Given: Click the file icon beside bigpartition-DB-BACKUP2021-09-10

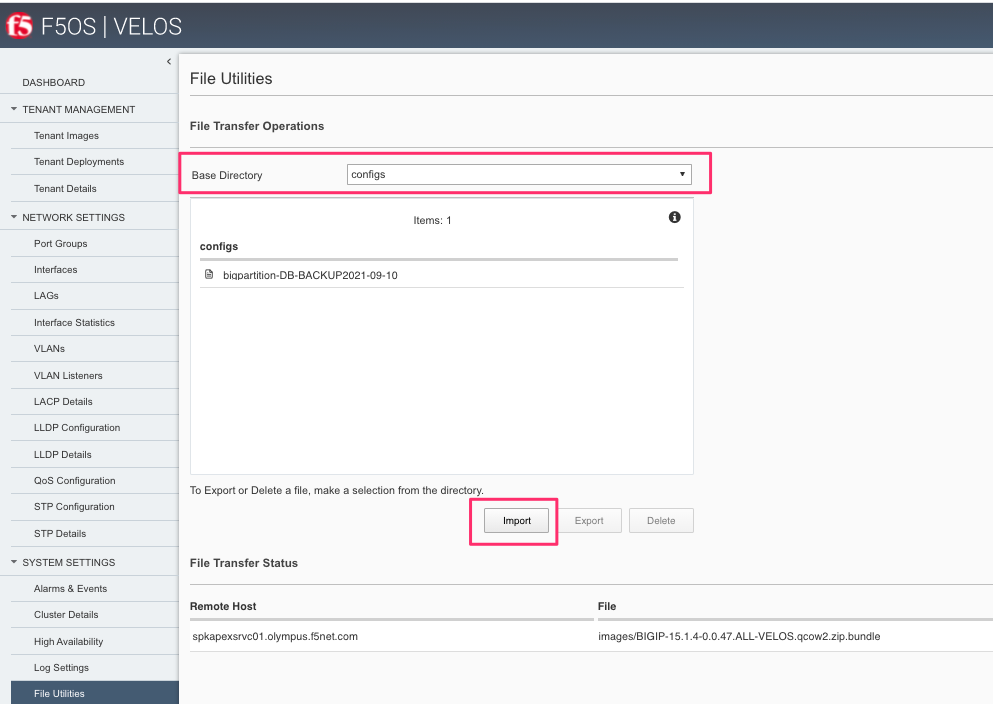Looking at the screenshot, I should tap(209, 274).
